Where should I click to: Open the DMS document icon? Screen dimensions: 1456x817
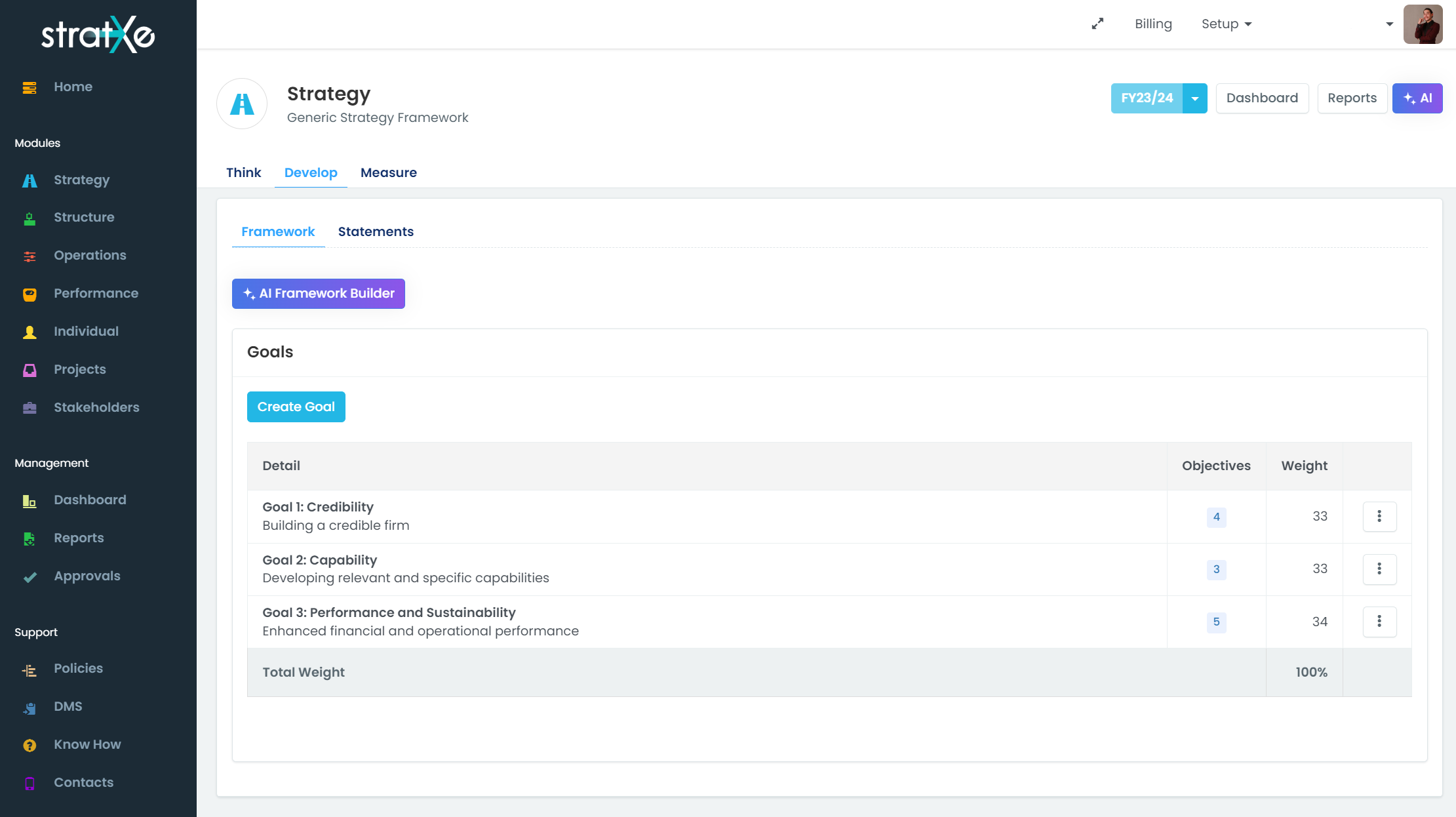pyautogui.click(x=30, y=707)
